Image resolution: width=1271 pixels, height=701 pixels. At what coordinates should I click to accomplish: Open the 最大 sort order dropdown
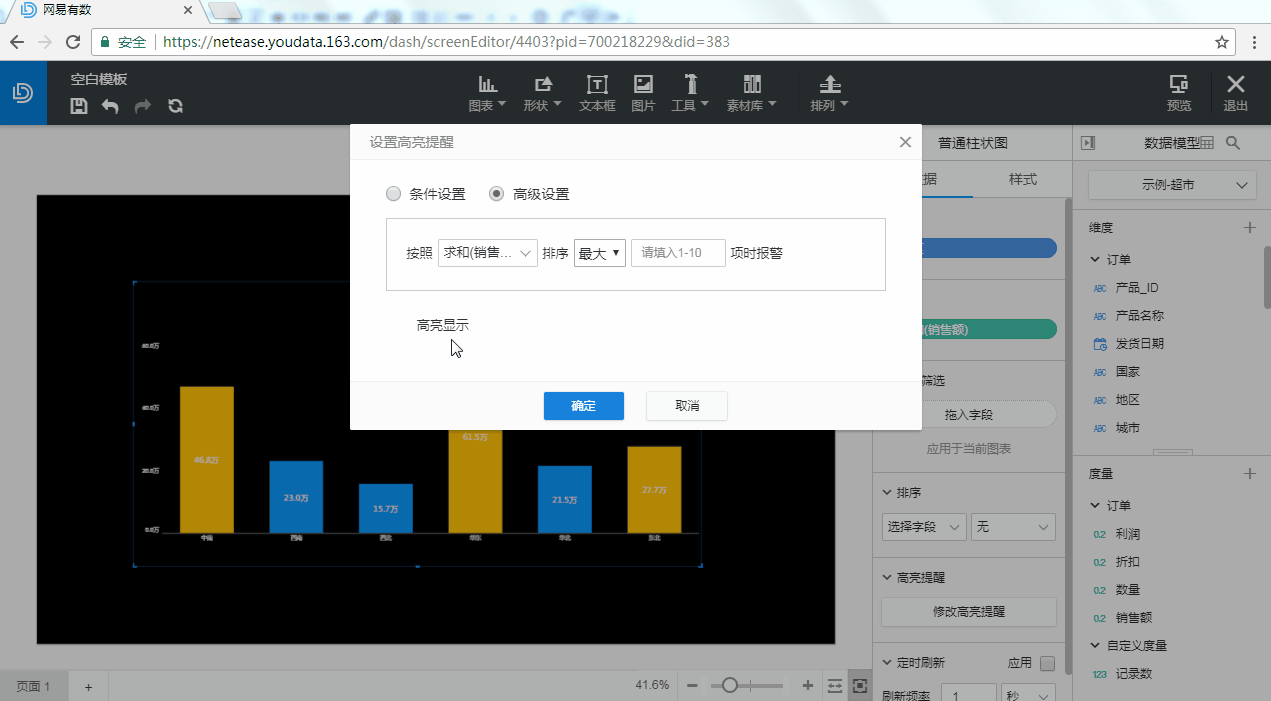pos(600,253)
